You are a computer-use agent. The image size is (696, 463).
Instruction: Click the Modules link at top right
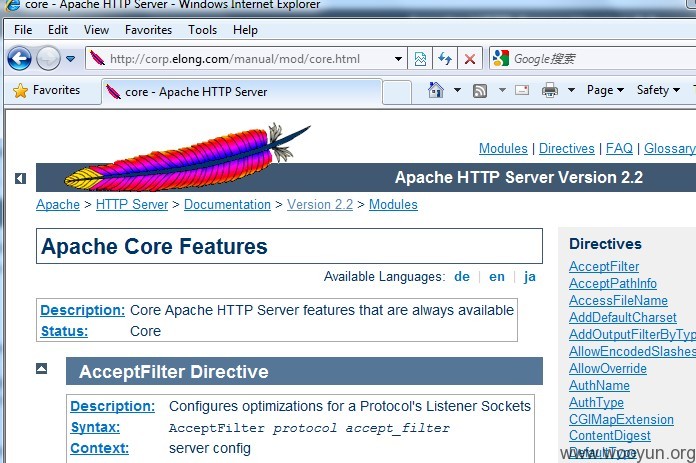(x=503, y=148)
